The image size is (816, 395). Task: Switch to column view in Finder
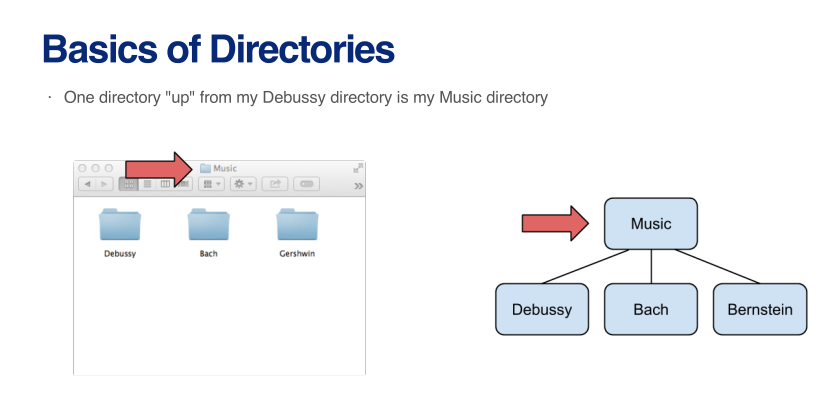click(x=165, y=184)
